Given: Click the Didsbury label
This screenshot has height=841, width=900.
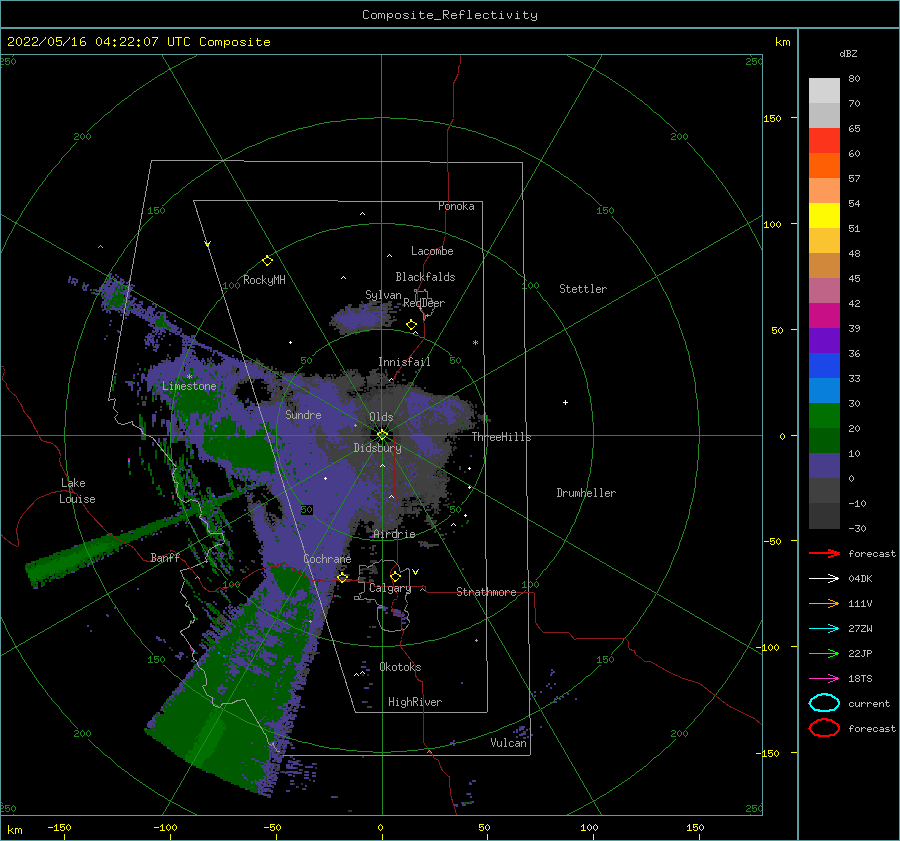Looking at the screenshot, I should point(377,448).
